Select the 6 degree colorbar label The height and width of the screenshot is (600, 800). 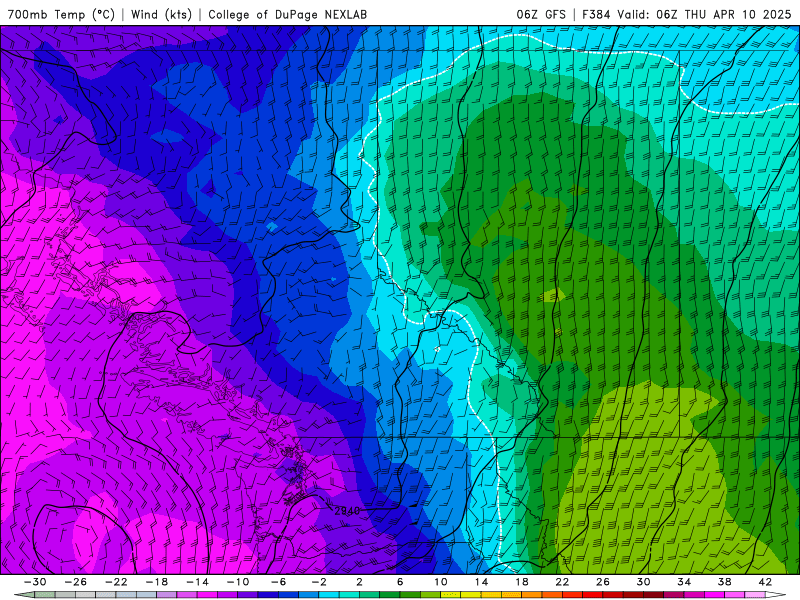[x=400, y=582]
